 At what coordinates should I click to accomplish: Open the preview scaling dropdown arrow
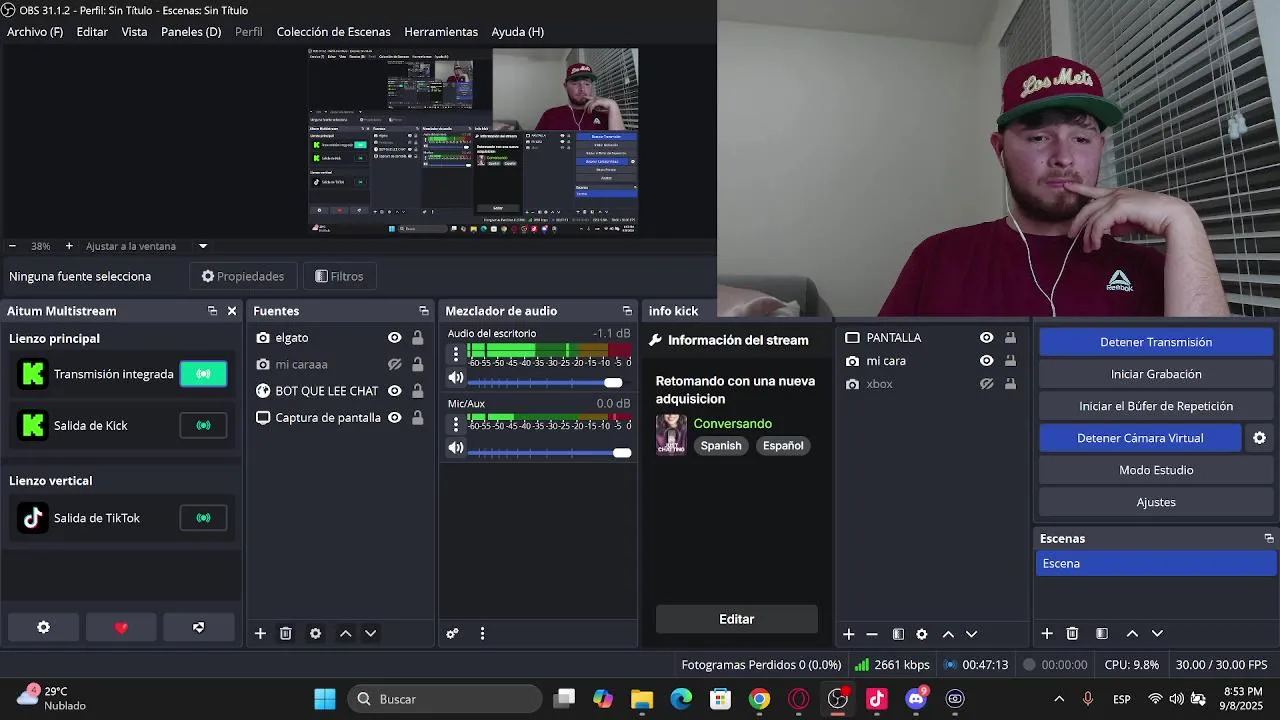[x=203, y=246]
